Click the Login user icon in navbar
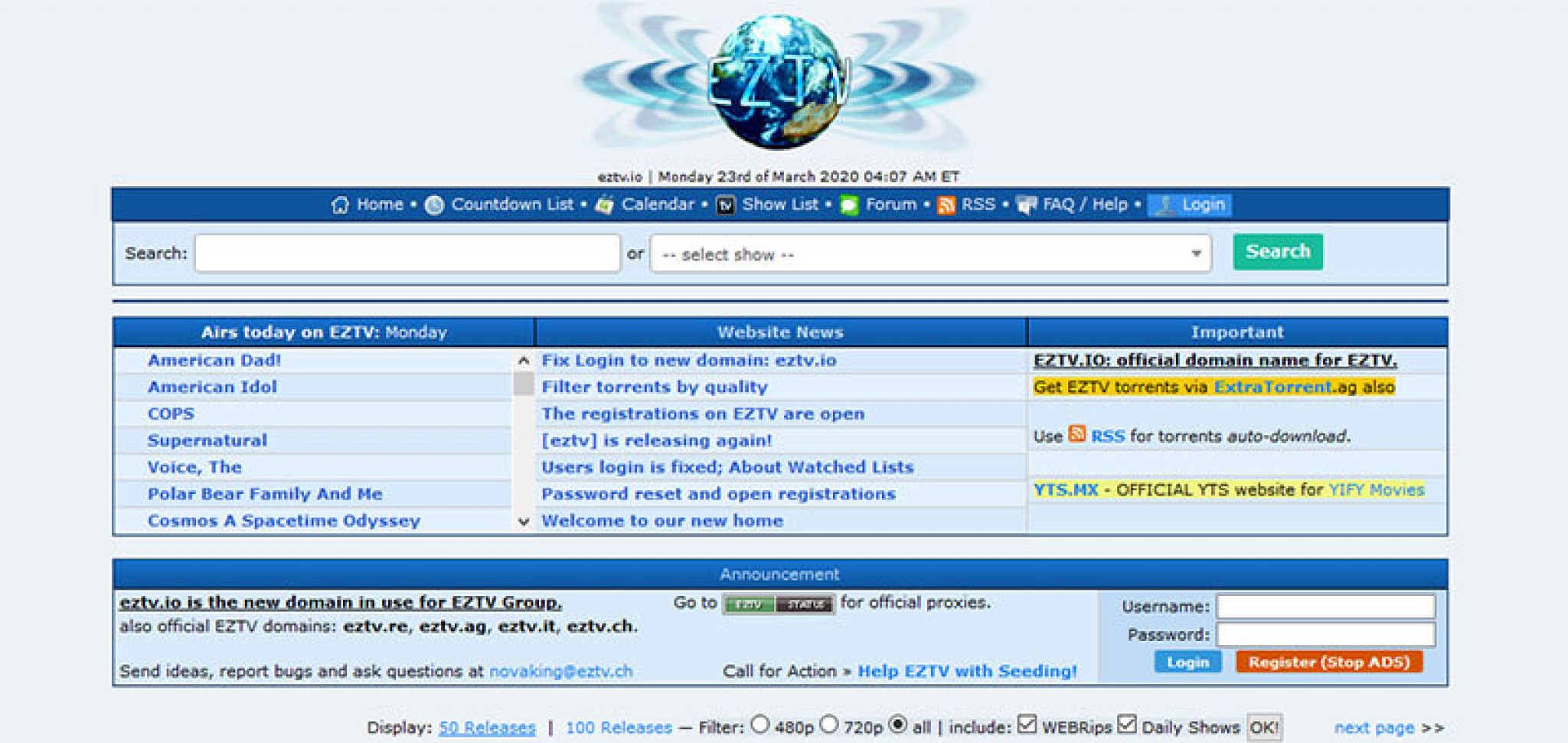 click(x=1165, y=205)
